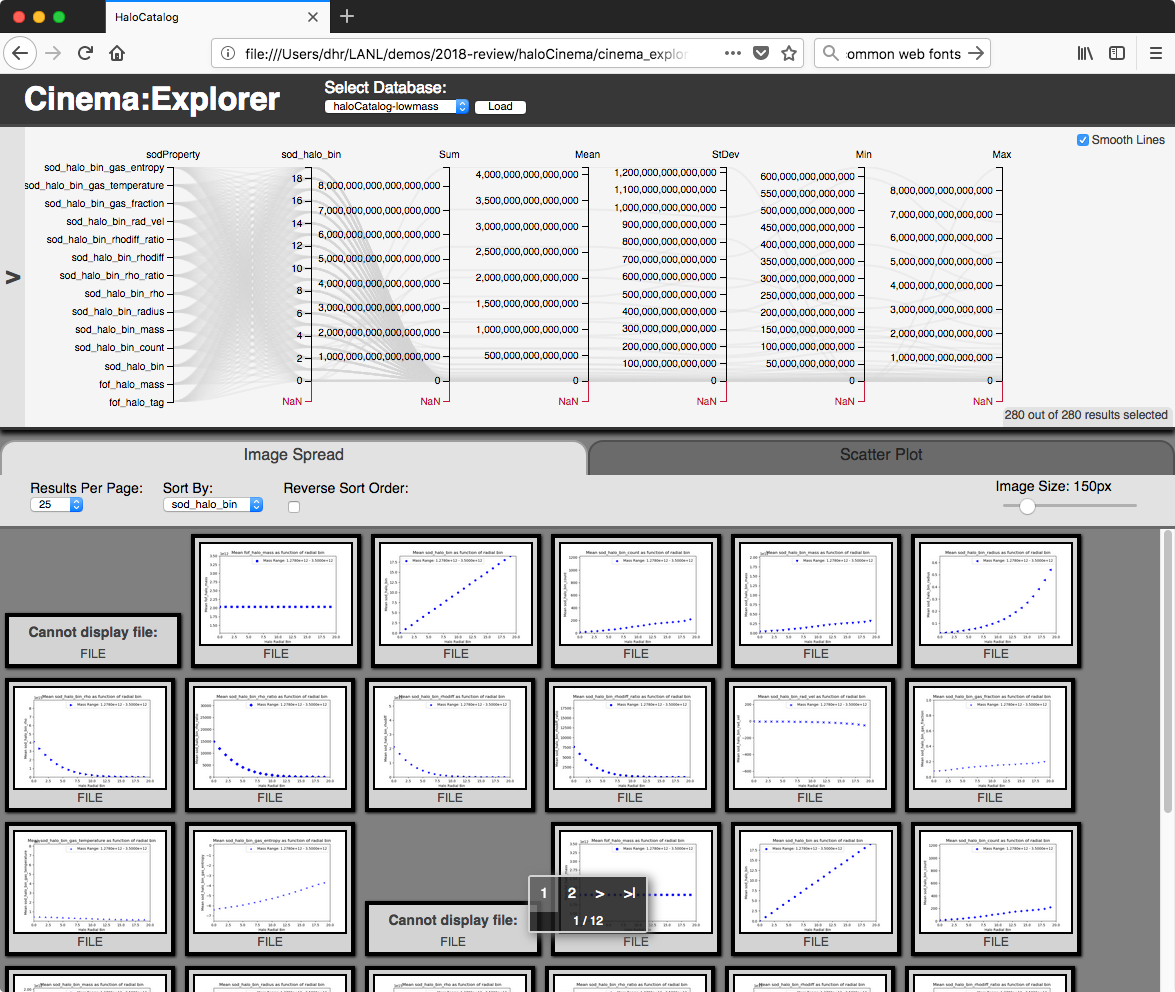Open the Sort By dropdown
The image size is (1175, 992).
213,504
